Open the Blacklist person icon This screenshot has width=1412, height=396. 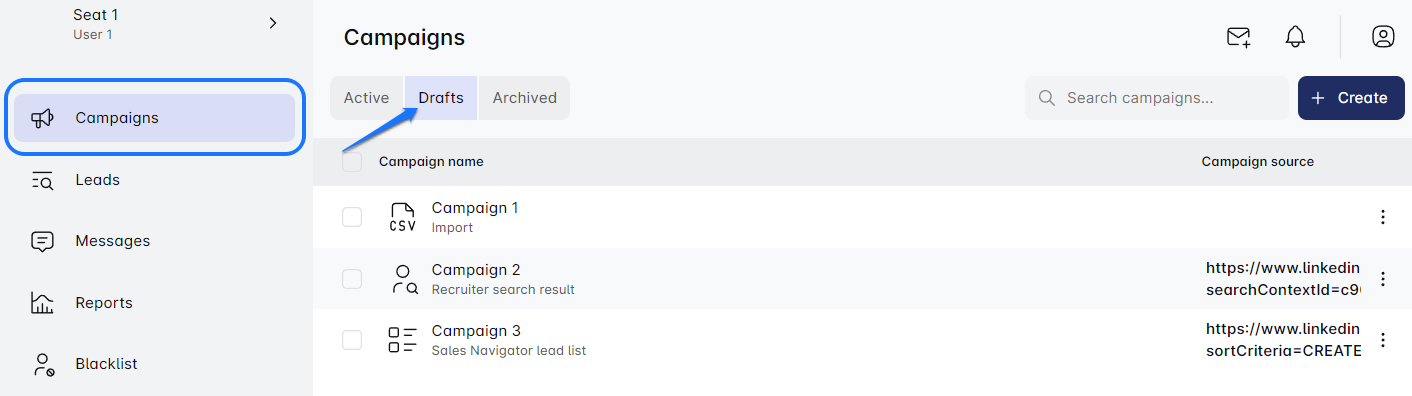coord(42,364)
